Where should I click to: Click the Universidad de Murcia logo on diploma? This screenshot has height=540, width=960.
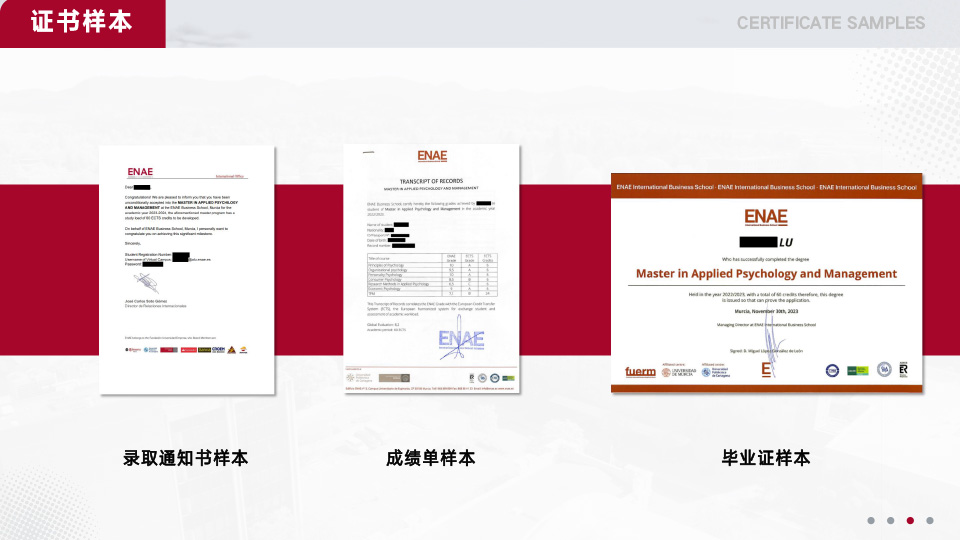[x=679, y=371]
